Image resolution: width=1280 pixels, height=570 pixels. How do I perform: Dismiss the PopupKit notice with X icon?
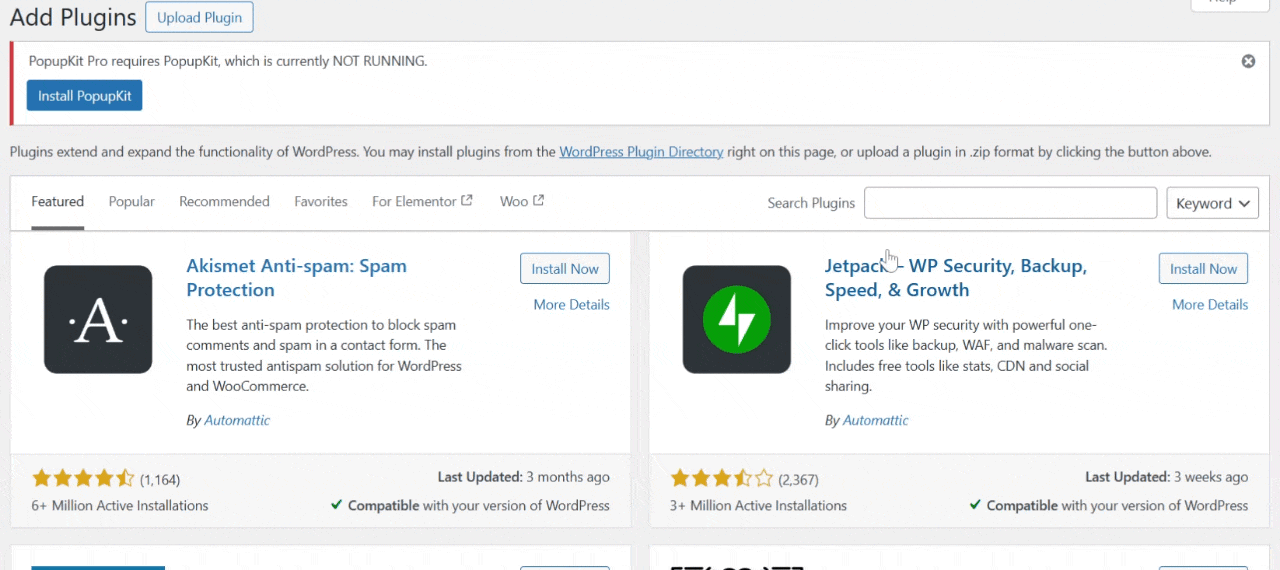coord(1248,61)
